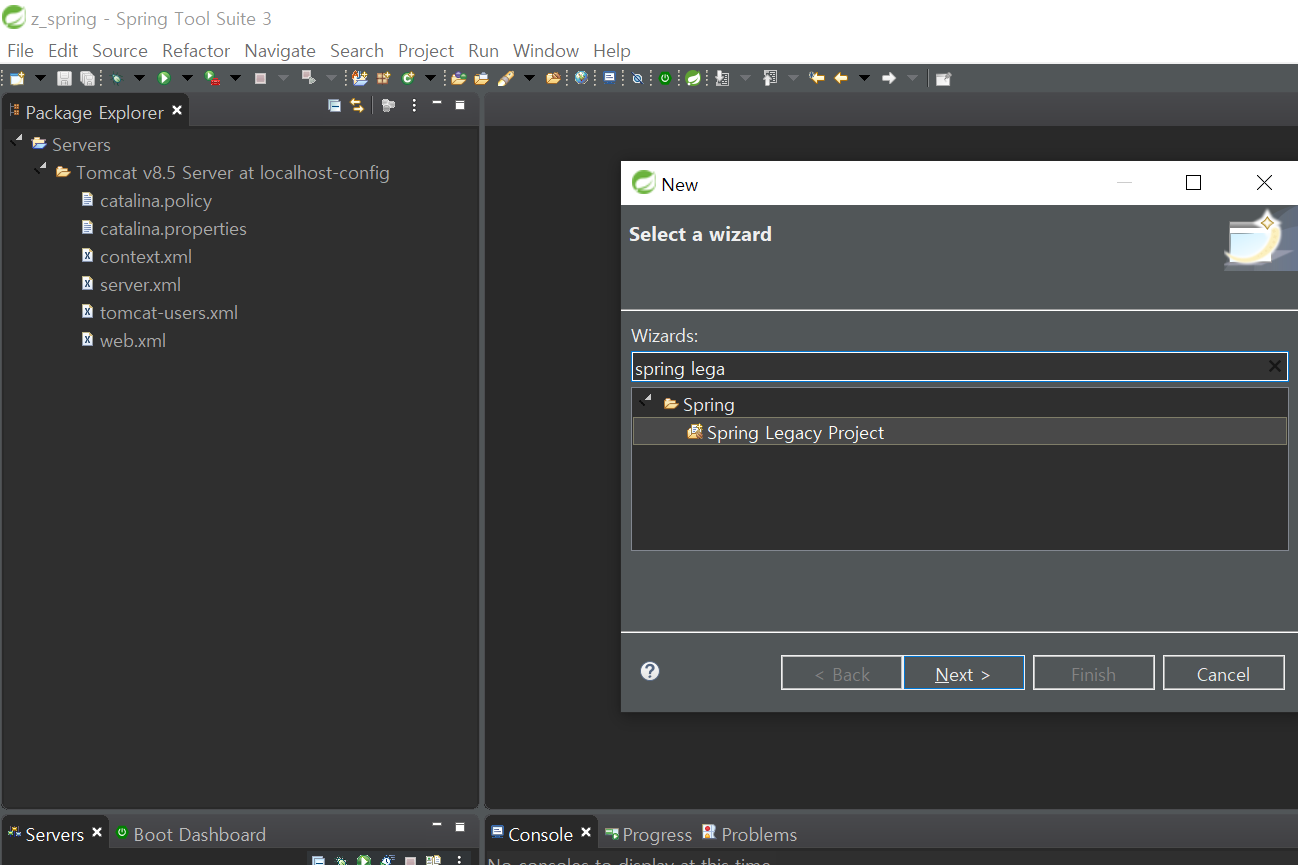Open the New wizard dropdown arrow
The width and height of the screenshot is (1298, 865).
[41, 78]
